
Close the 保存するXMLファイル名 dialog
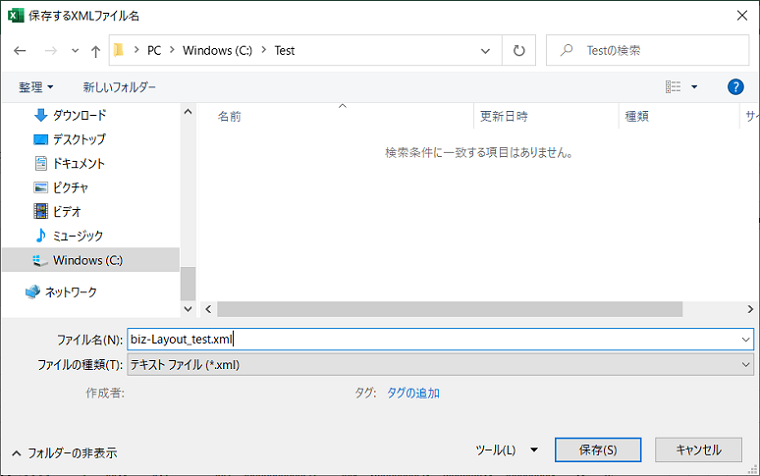(742, 16)
